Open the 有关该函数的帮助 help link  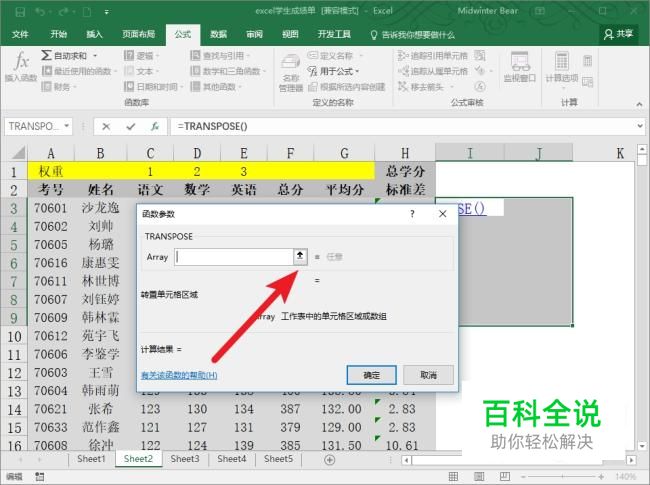179,375
